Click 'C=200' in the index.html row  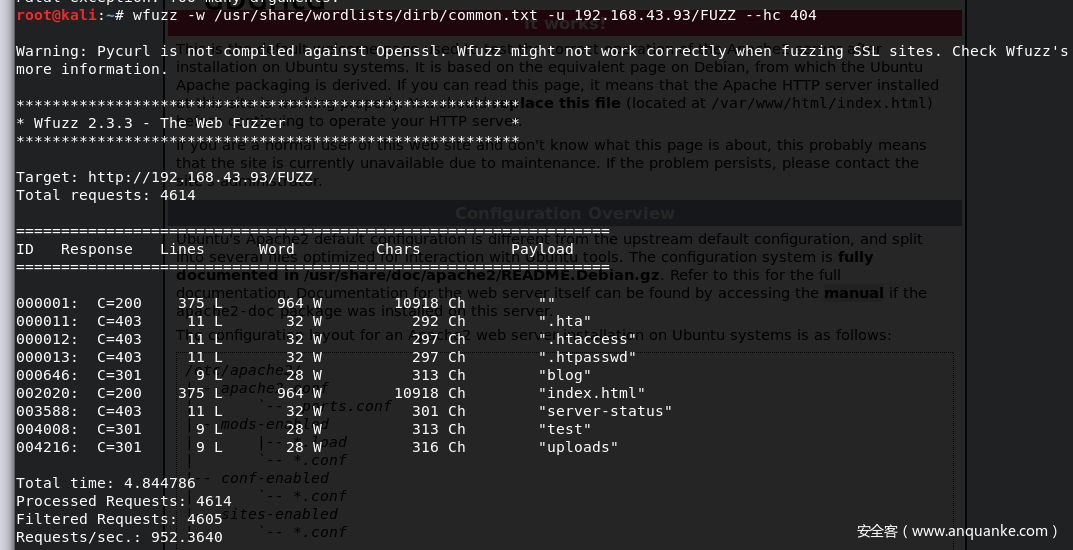tap(119, 393)
